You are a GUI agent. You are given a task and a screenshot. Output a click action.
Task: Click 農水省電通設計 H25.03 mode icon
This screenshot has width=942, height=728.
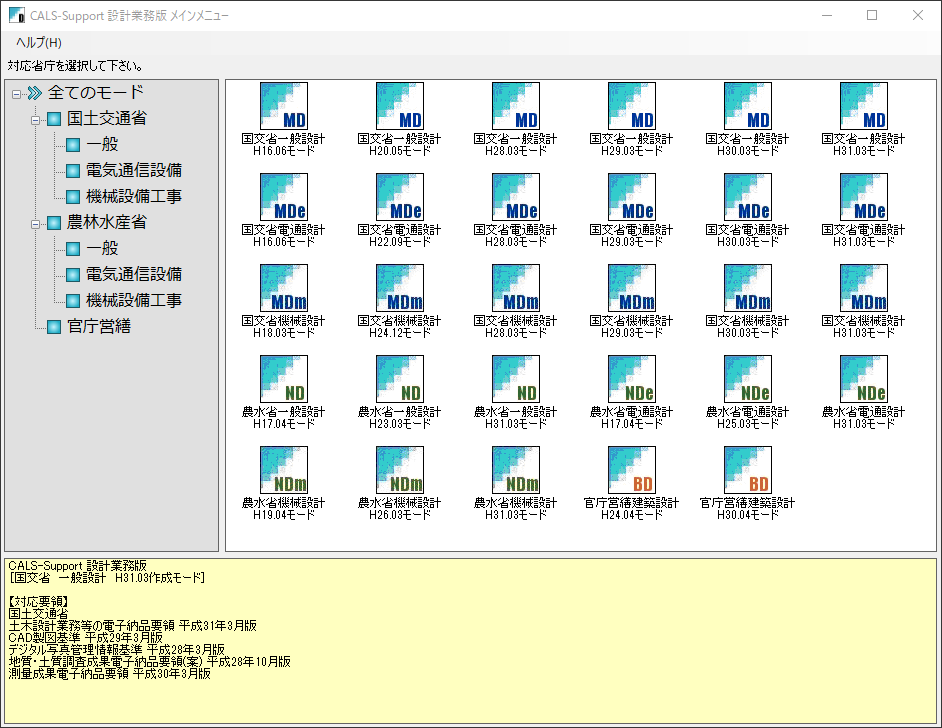point(747,379)
